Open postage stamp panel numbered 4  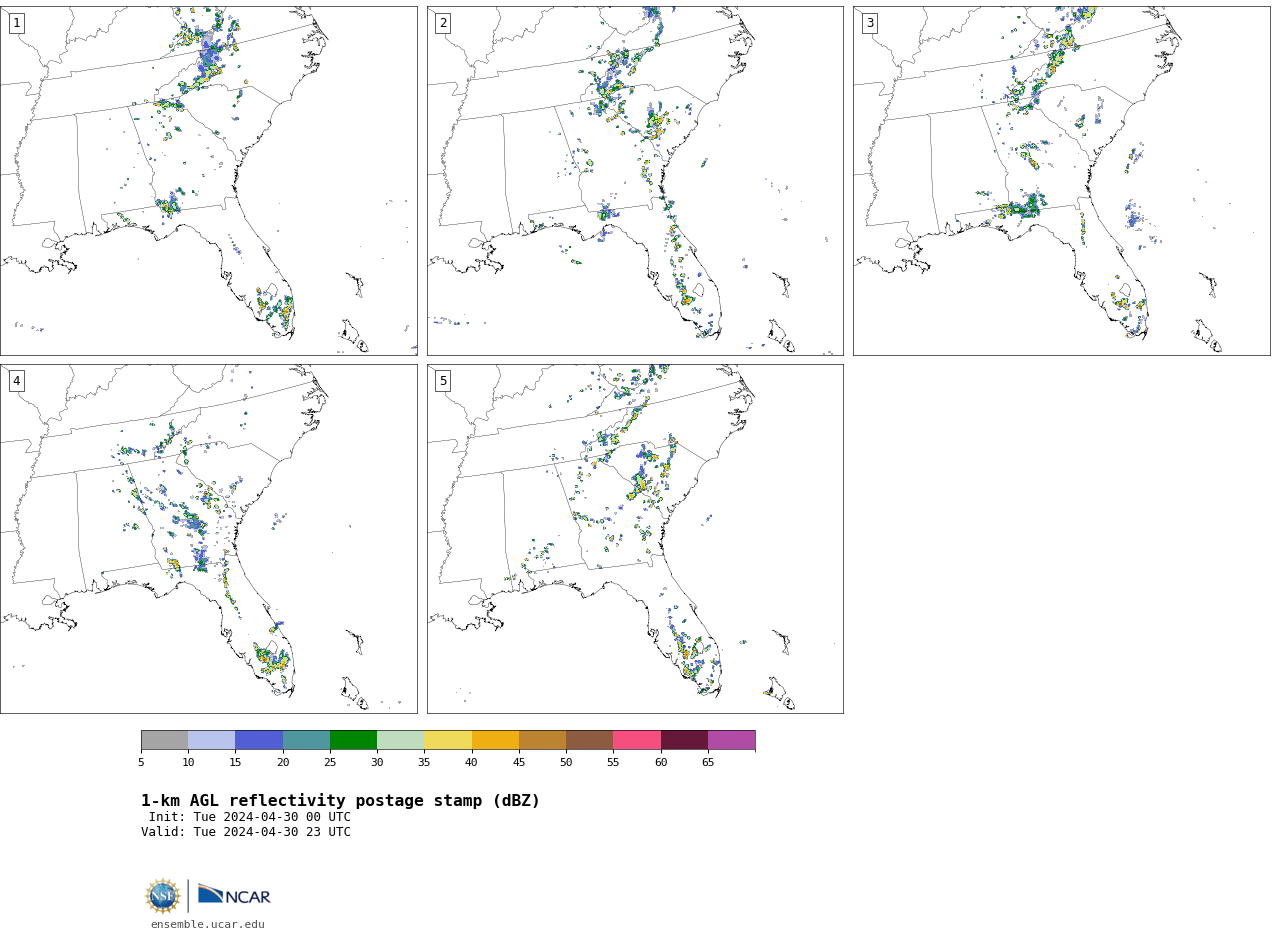[208, 539]
